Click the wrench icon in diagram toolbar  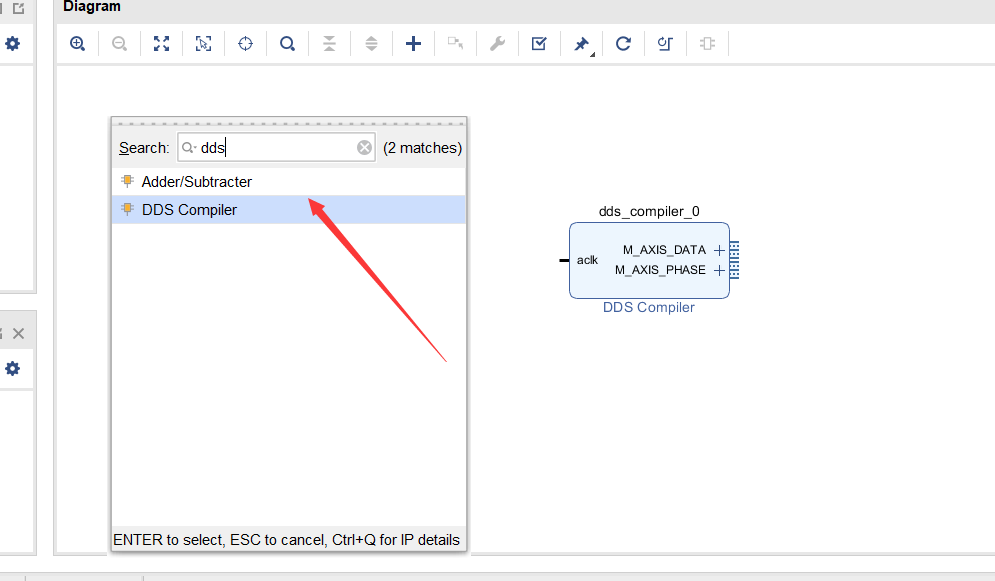pyautogui.click(x=497, y=44)
